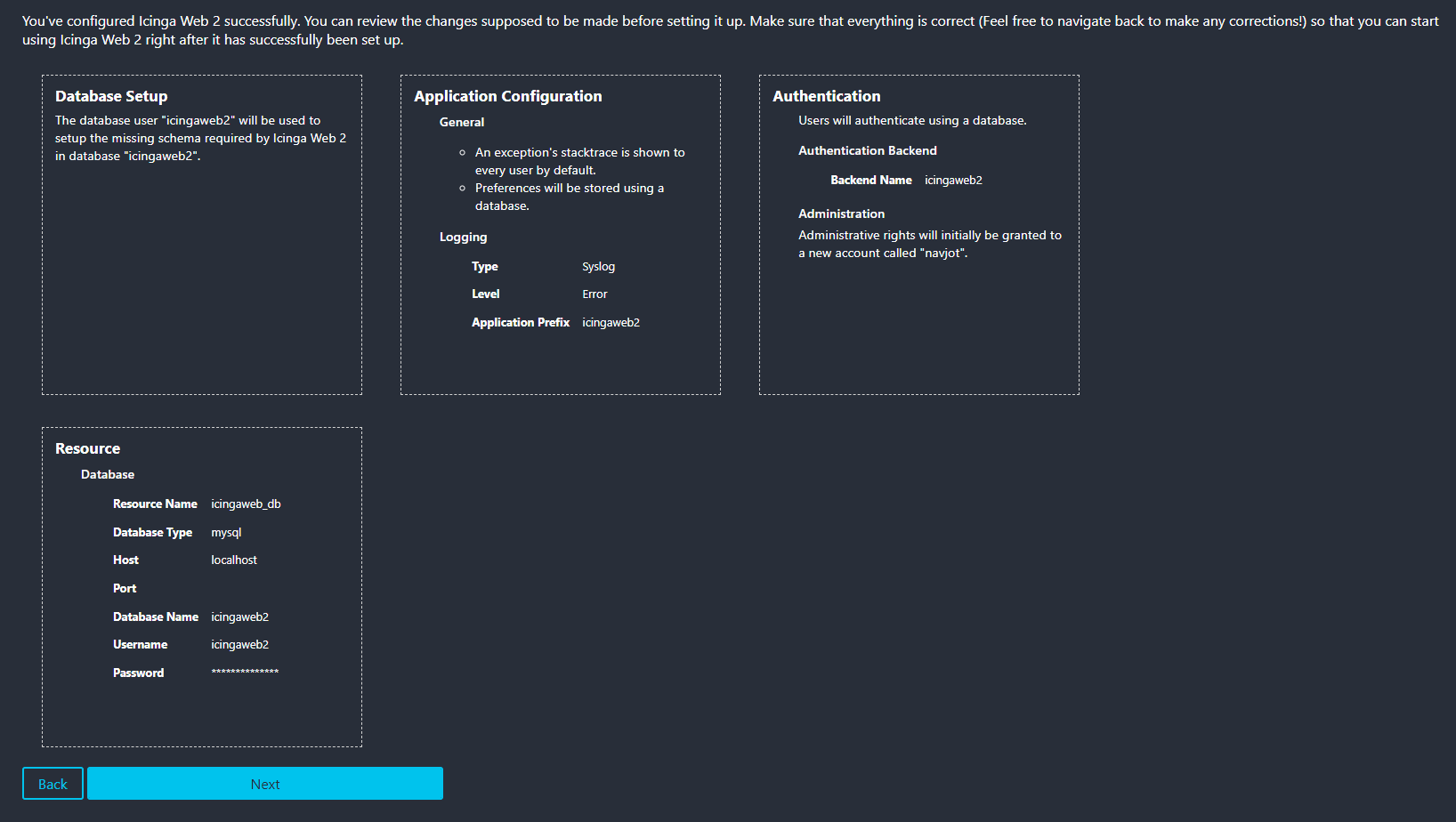
Task: Click the Database Name value icingaweb2
Action: tap(240, 616)
